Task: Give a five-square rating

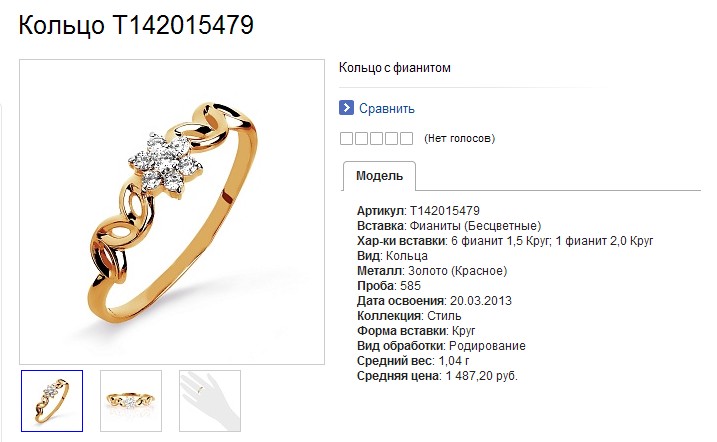Action: [407, 138]
